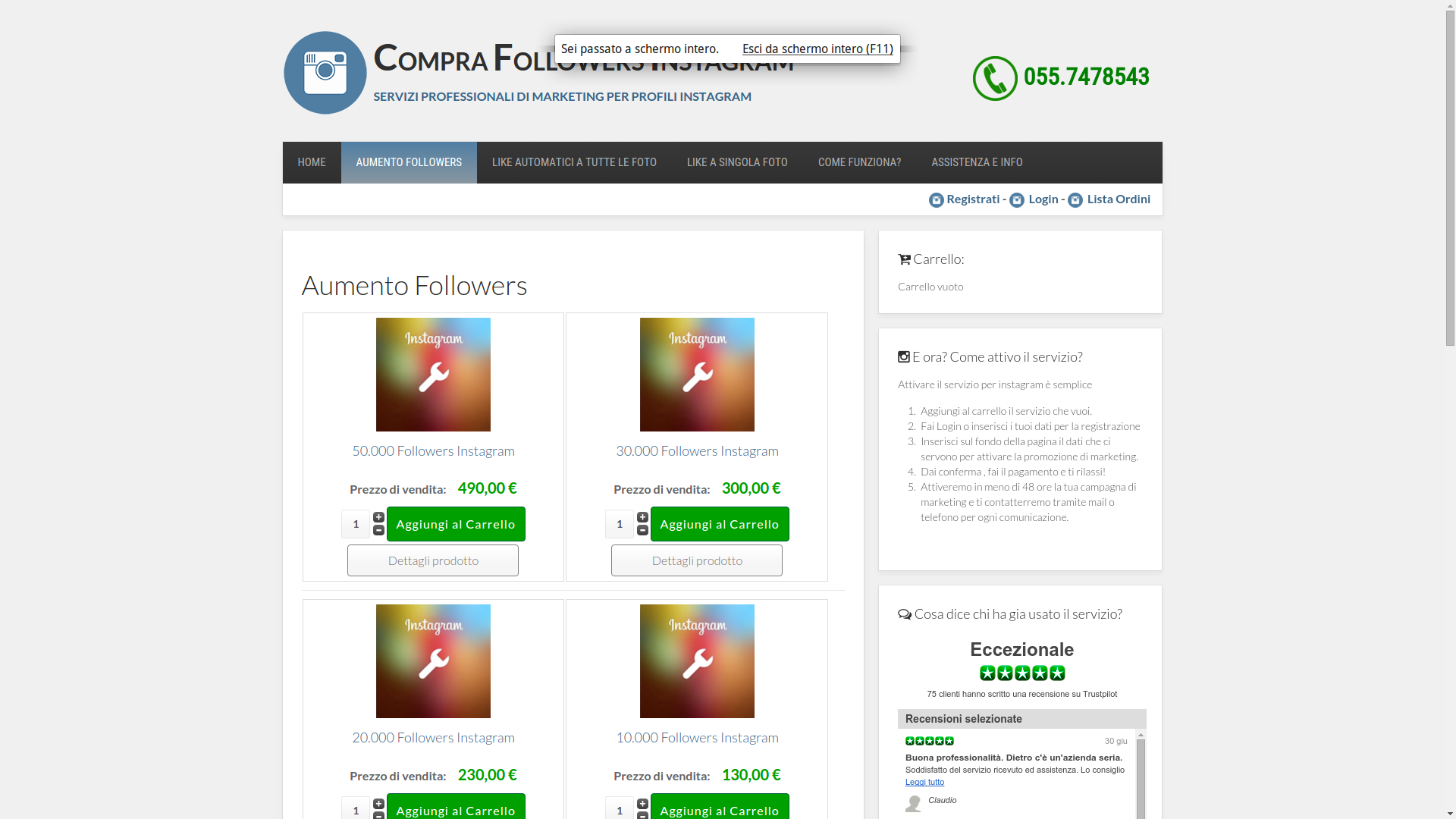
Task: Open the 50.000 Followers Instagram title link
Action: pos(433,450)
